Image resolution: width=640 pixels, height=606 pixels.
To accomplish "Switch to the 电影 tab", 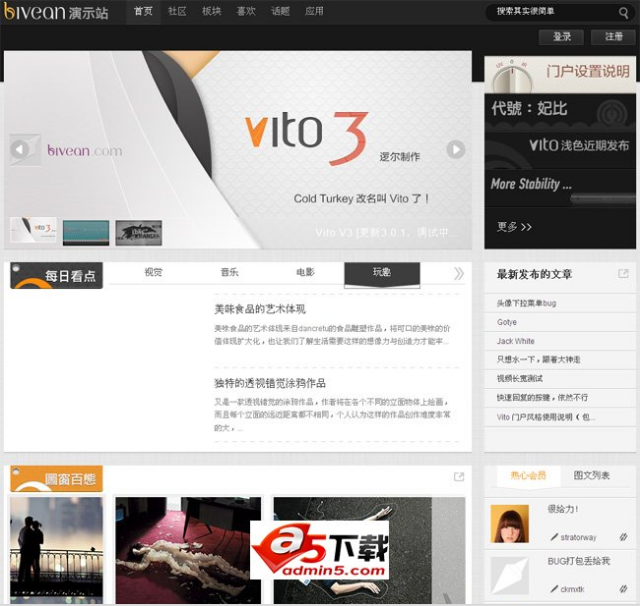I will (x=305, y=272).
